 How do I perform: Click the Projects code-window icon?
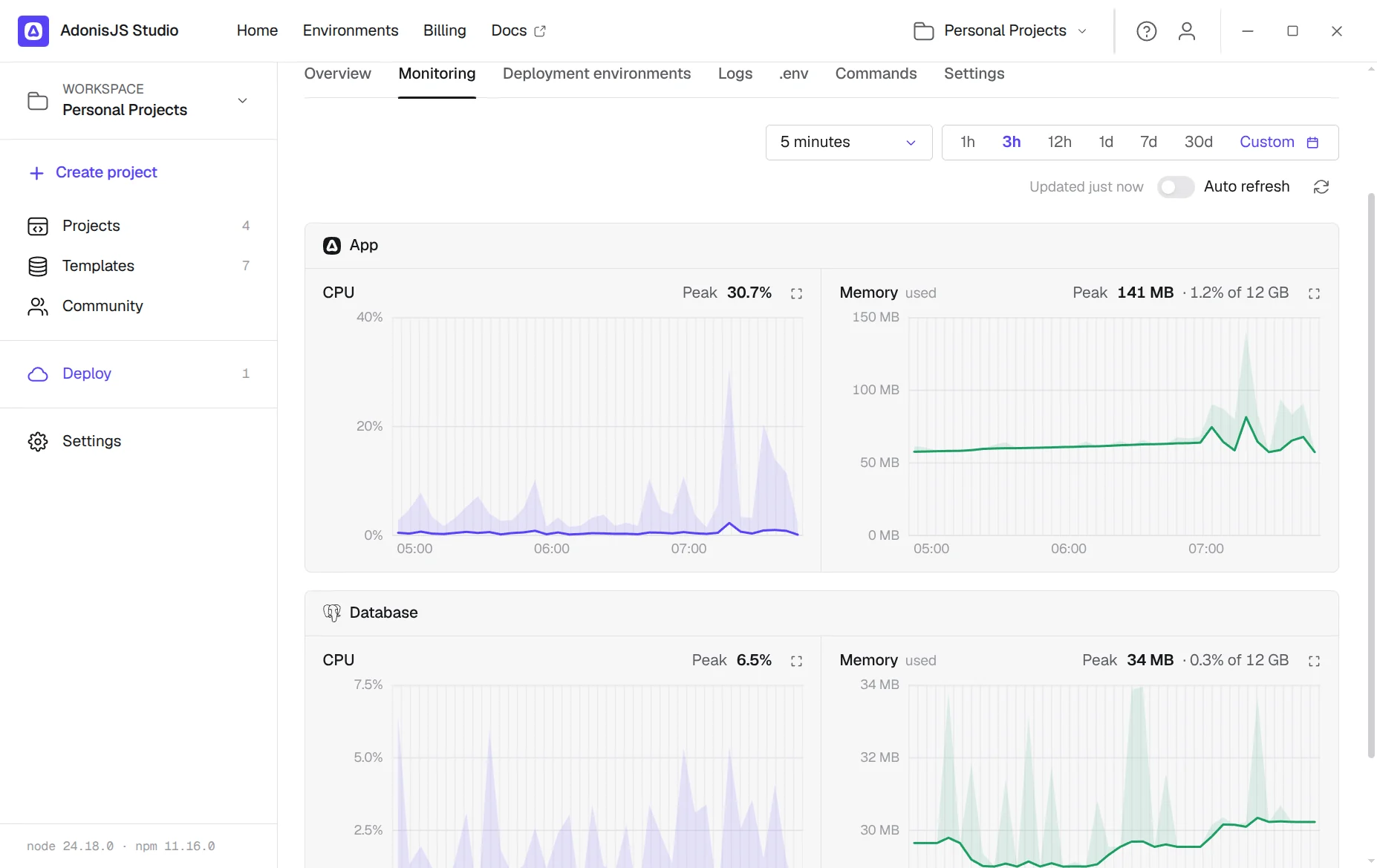click(38, 226)
